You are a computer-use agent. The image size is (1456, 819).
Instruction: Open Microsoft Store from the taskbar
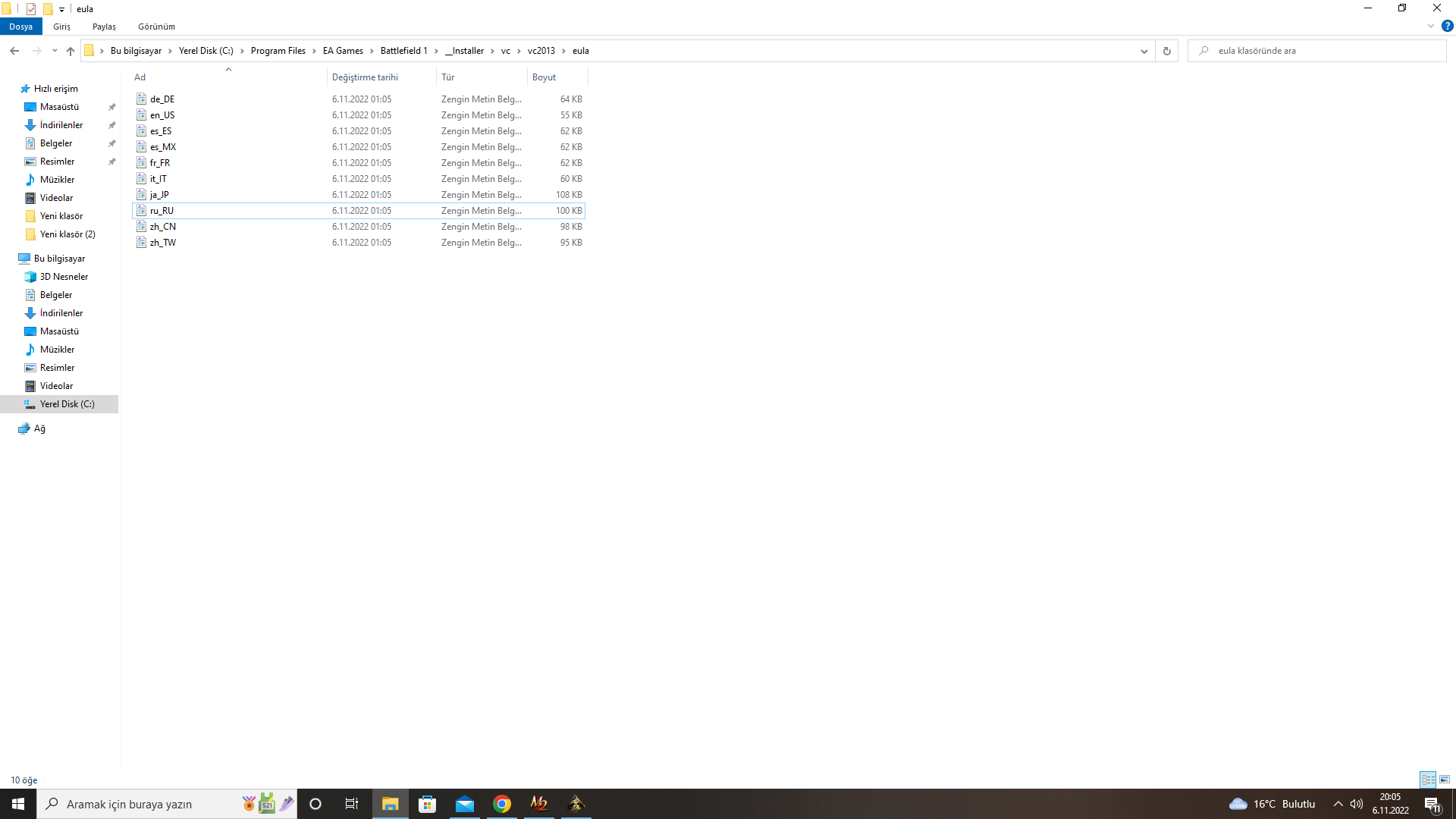[428, 804]
